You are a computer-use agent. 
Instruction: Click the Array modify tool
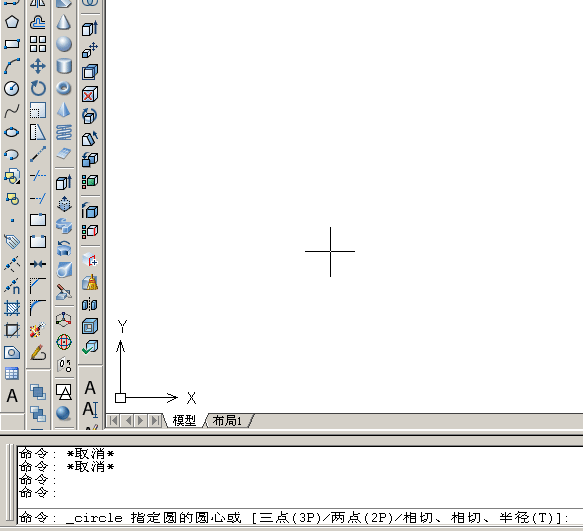[38, 44]
